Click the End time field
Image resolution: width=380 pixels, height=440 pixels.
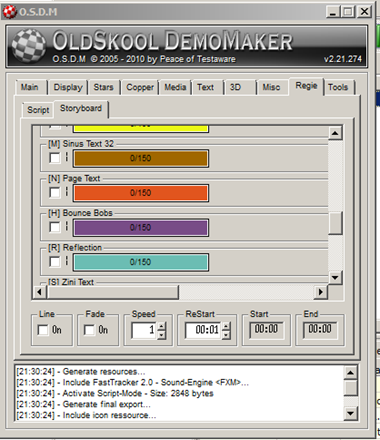(320, 330)
